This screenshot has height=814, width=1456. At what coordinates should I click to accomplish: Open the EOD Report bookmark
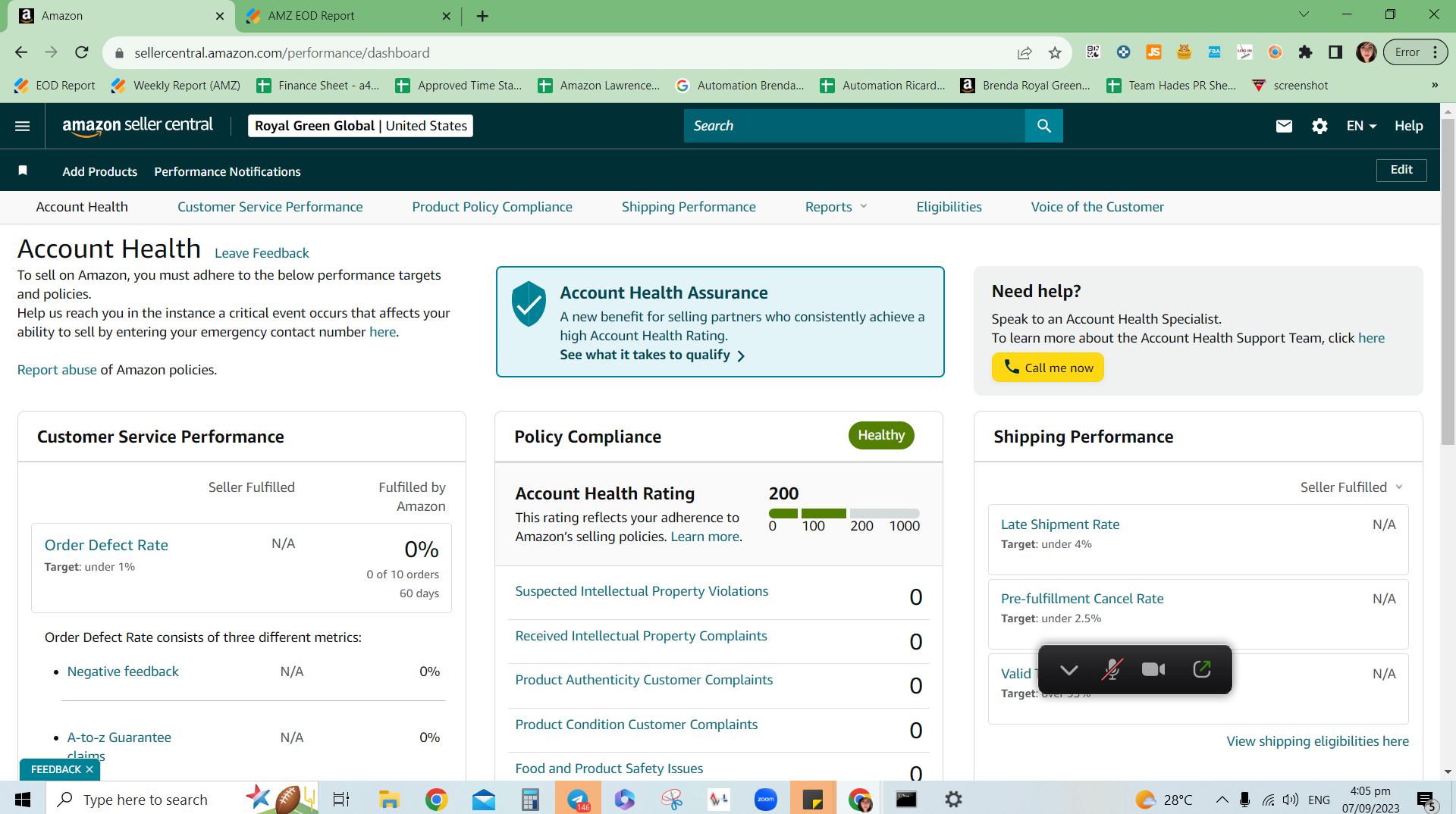(55, 85)
